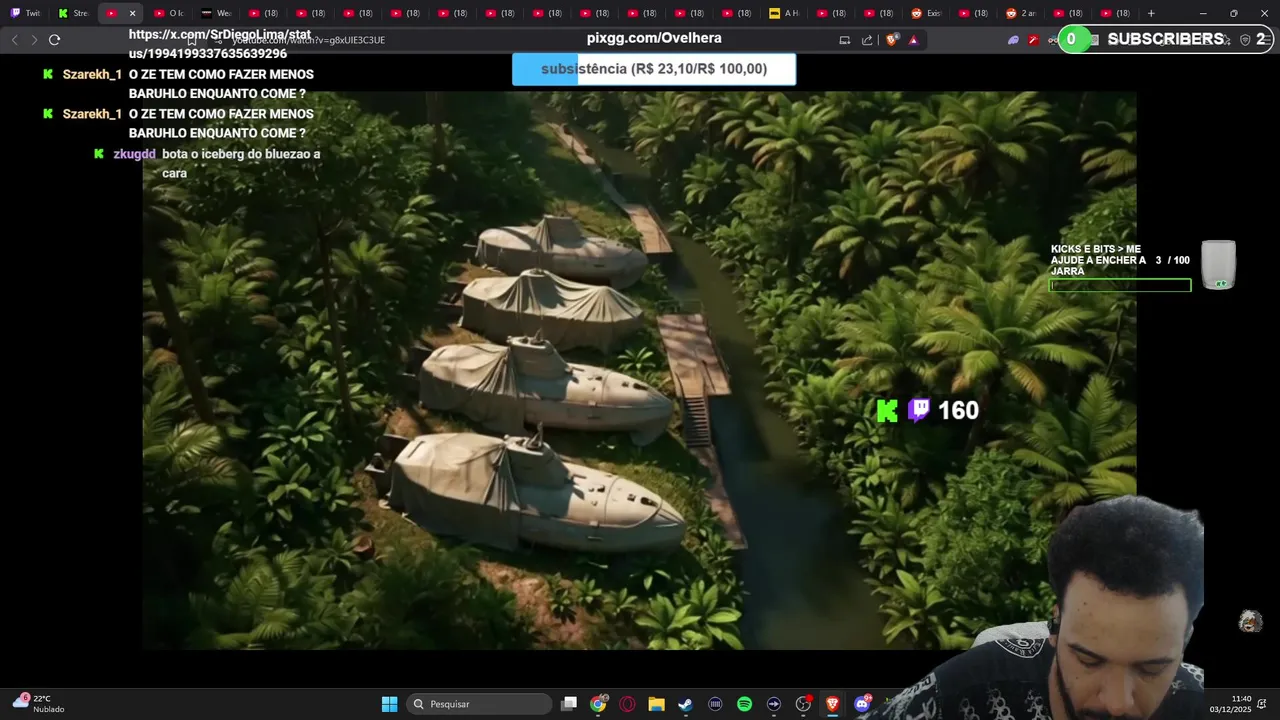
Task: Click the SUBSCRIBERS counter label
Action: (x=1166, y=39)
